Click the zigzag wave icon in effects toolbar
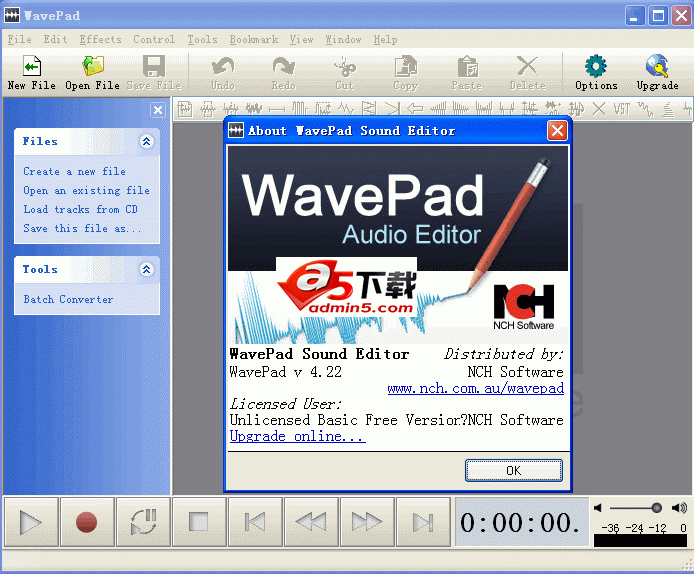694x574 pixels. 346,108
